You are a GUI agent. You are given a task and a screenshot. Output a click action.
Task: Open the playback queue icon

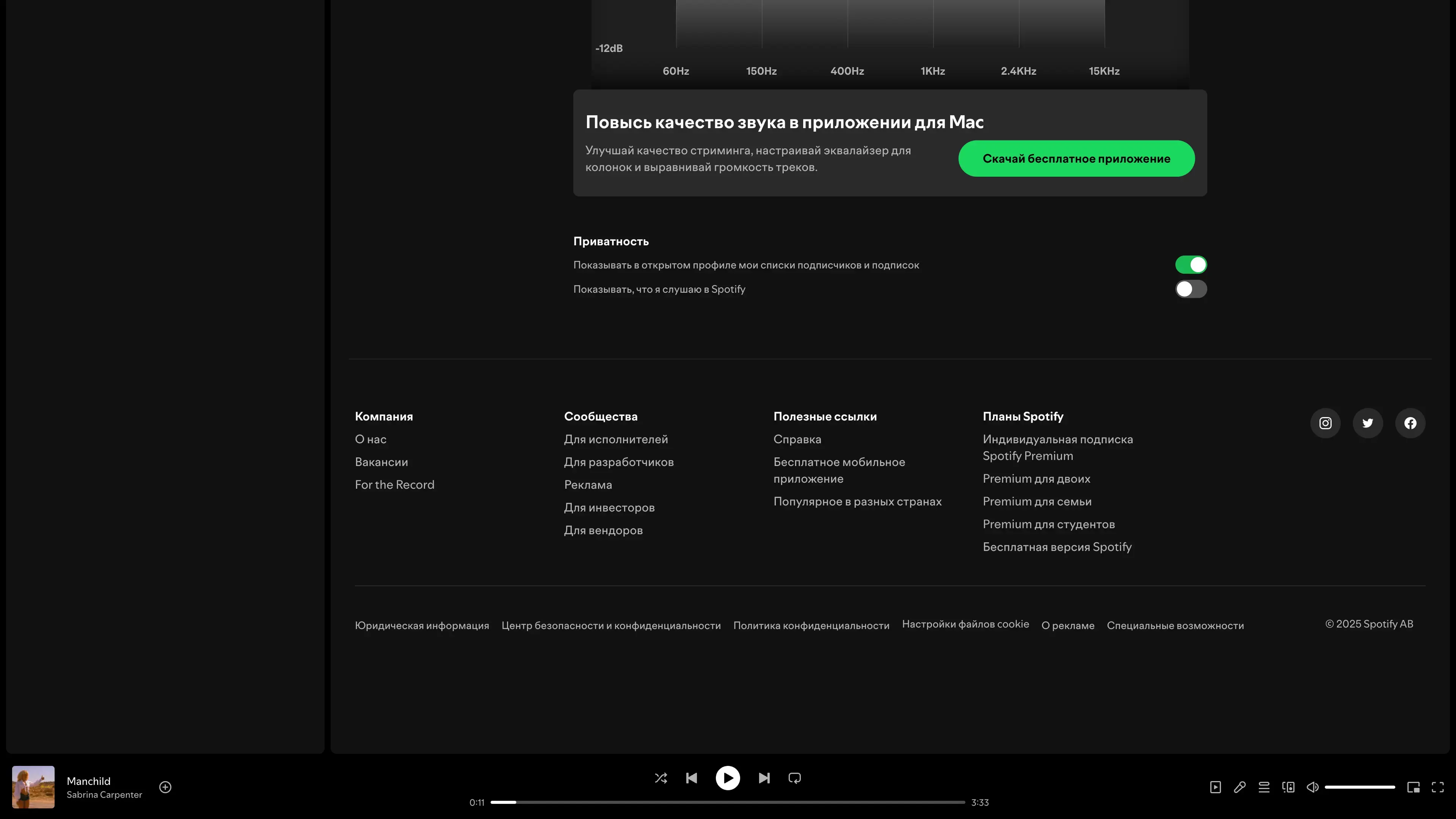coord(1264,787)
